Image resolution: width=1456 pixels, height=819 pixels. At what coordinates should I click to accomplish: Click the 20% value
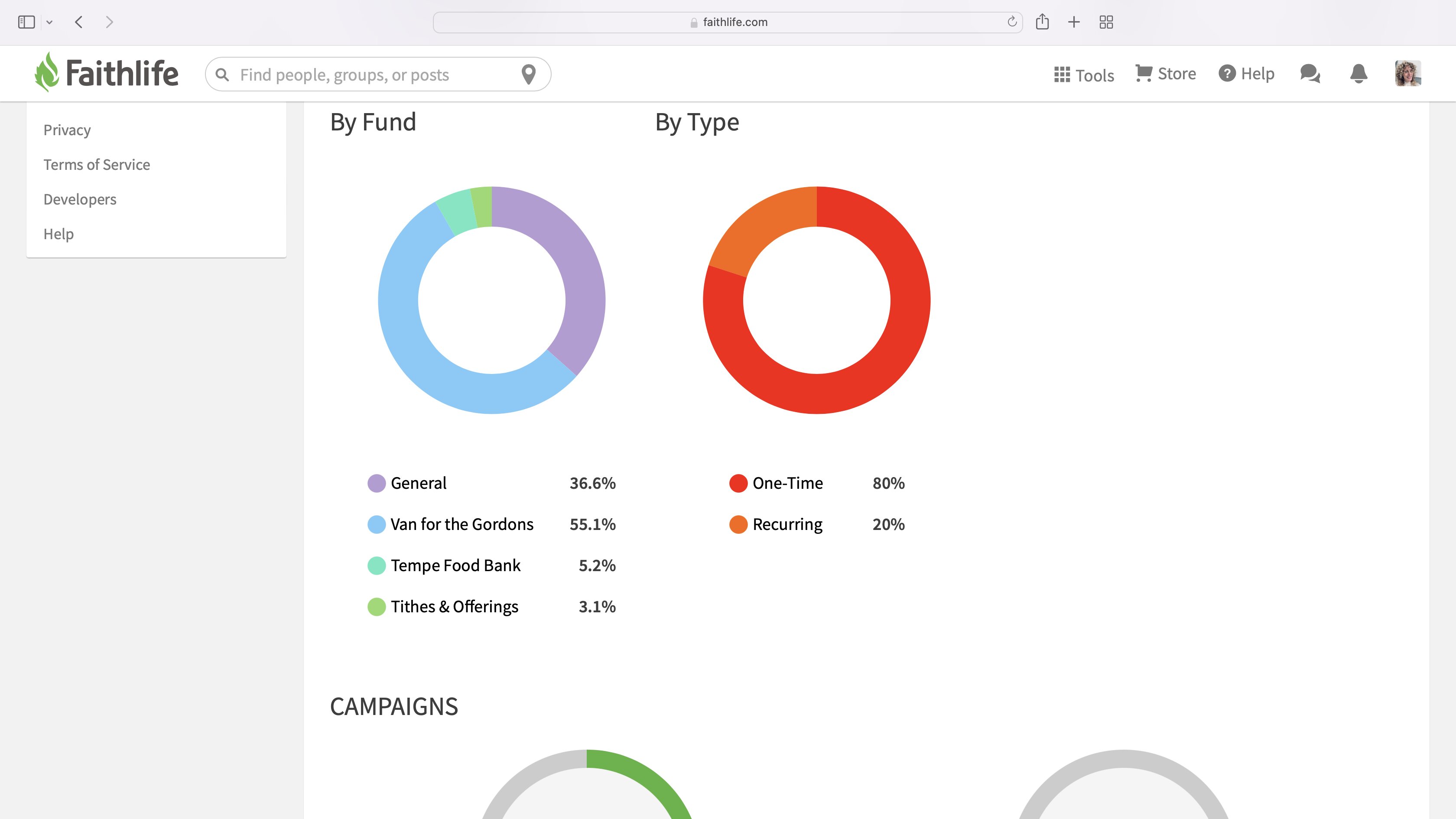(888, 524)
